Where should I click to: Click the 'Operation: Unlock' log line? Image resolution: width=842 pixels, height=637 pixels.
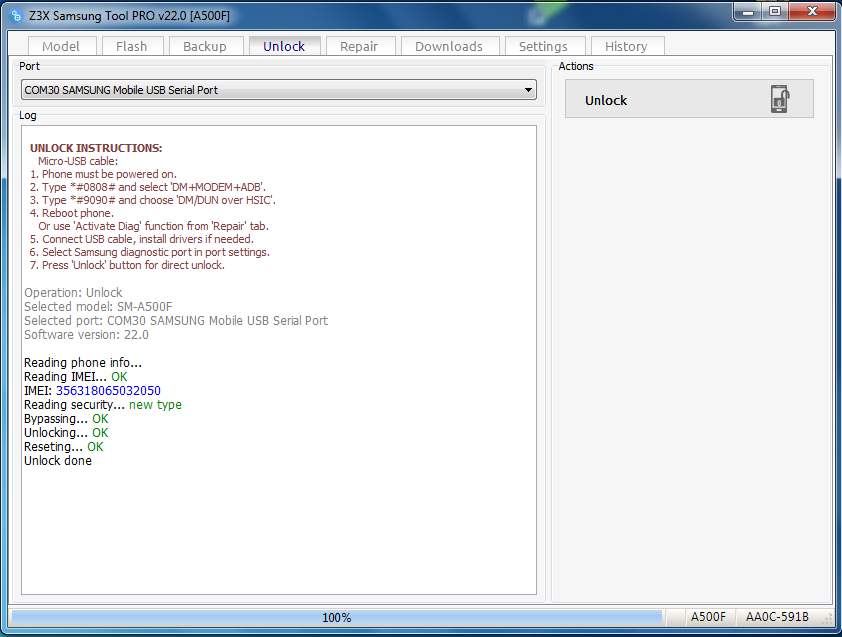coord(73,293)
